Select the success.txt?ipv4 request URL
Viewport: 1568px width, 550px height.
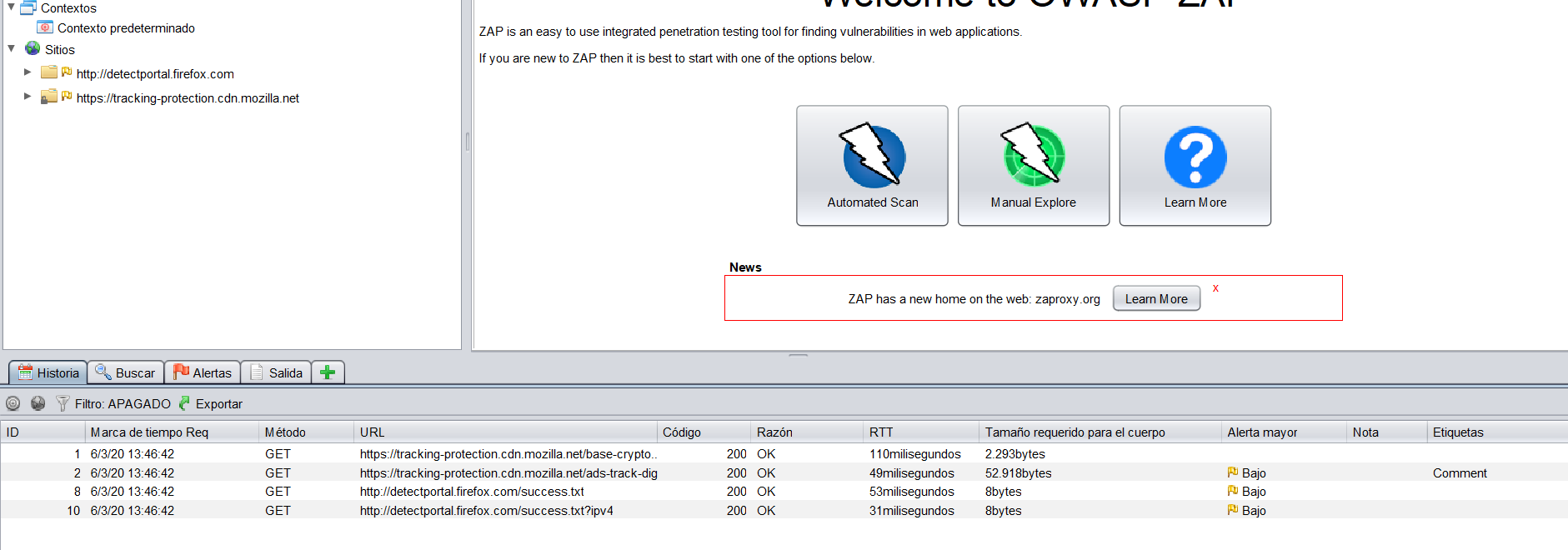pos(487,511)
